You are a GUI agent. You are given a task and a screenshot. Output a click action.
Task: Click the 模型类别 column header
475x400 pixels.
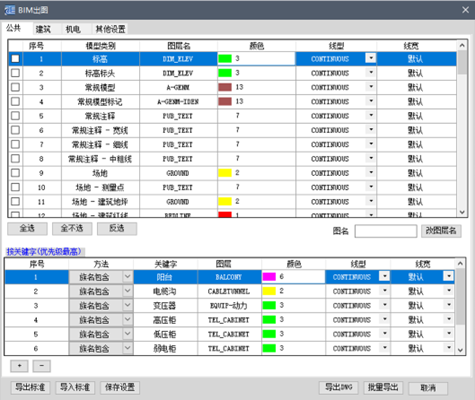click(x=100, y=46)
